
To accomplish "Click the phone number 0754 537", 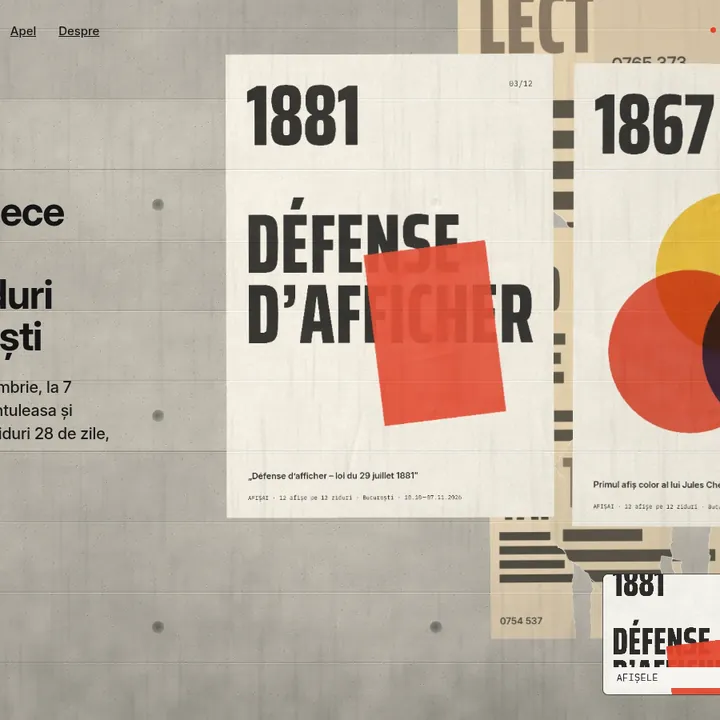I will 521,621.
